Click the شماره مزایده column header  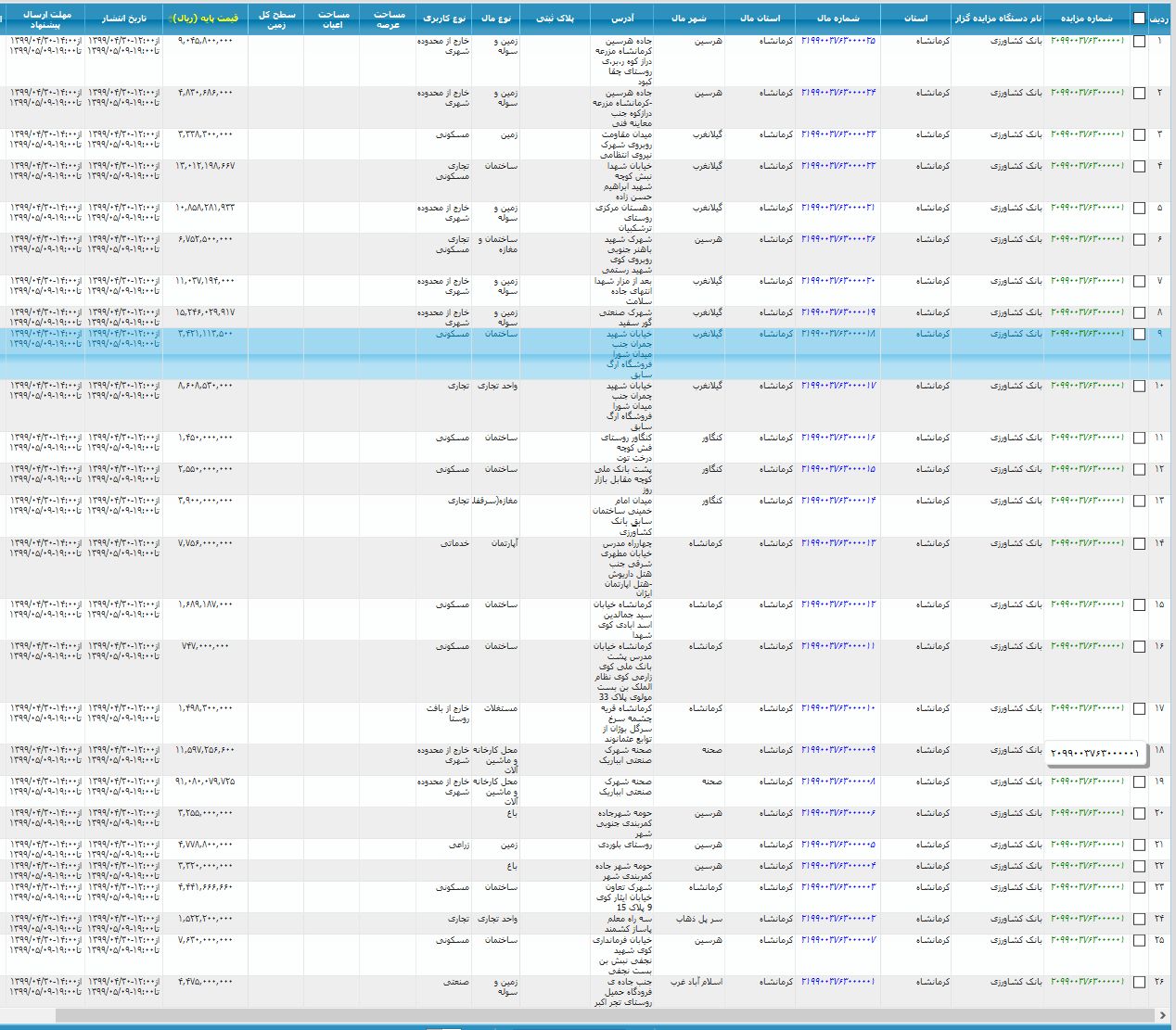pos(1086,18)
